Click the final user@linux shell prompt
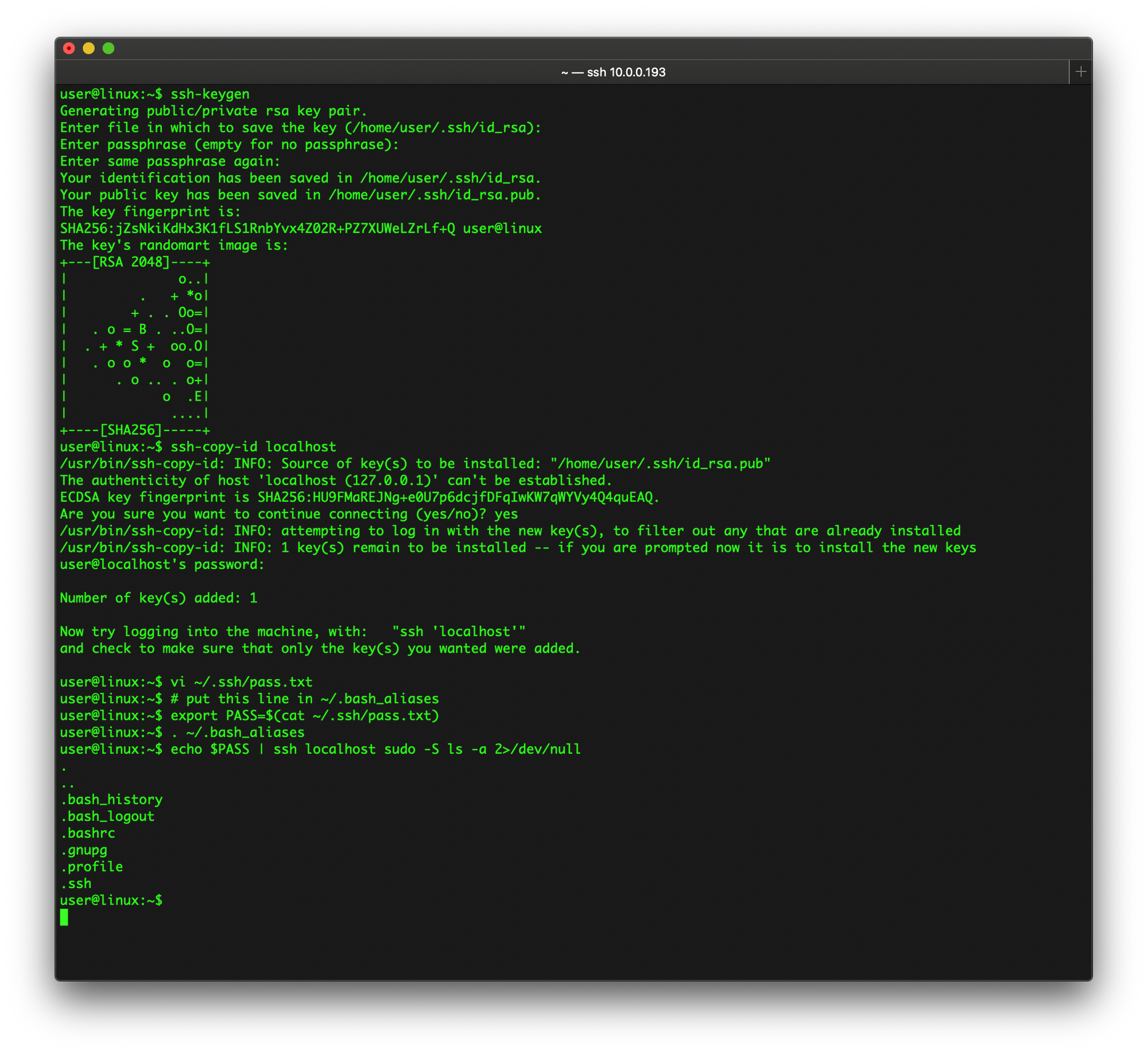The image size is (1148, 1054). [111, 900]
